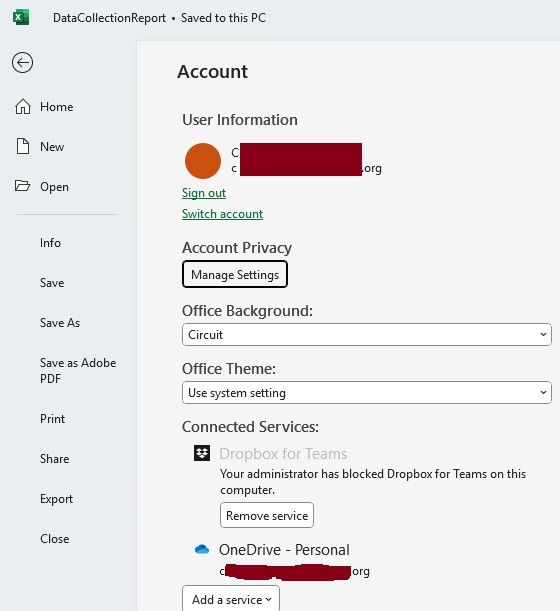Click the OneDrive - Personal service name
This screenshot has width=560, height=611.
tap(284, 550)
